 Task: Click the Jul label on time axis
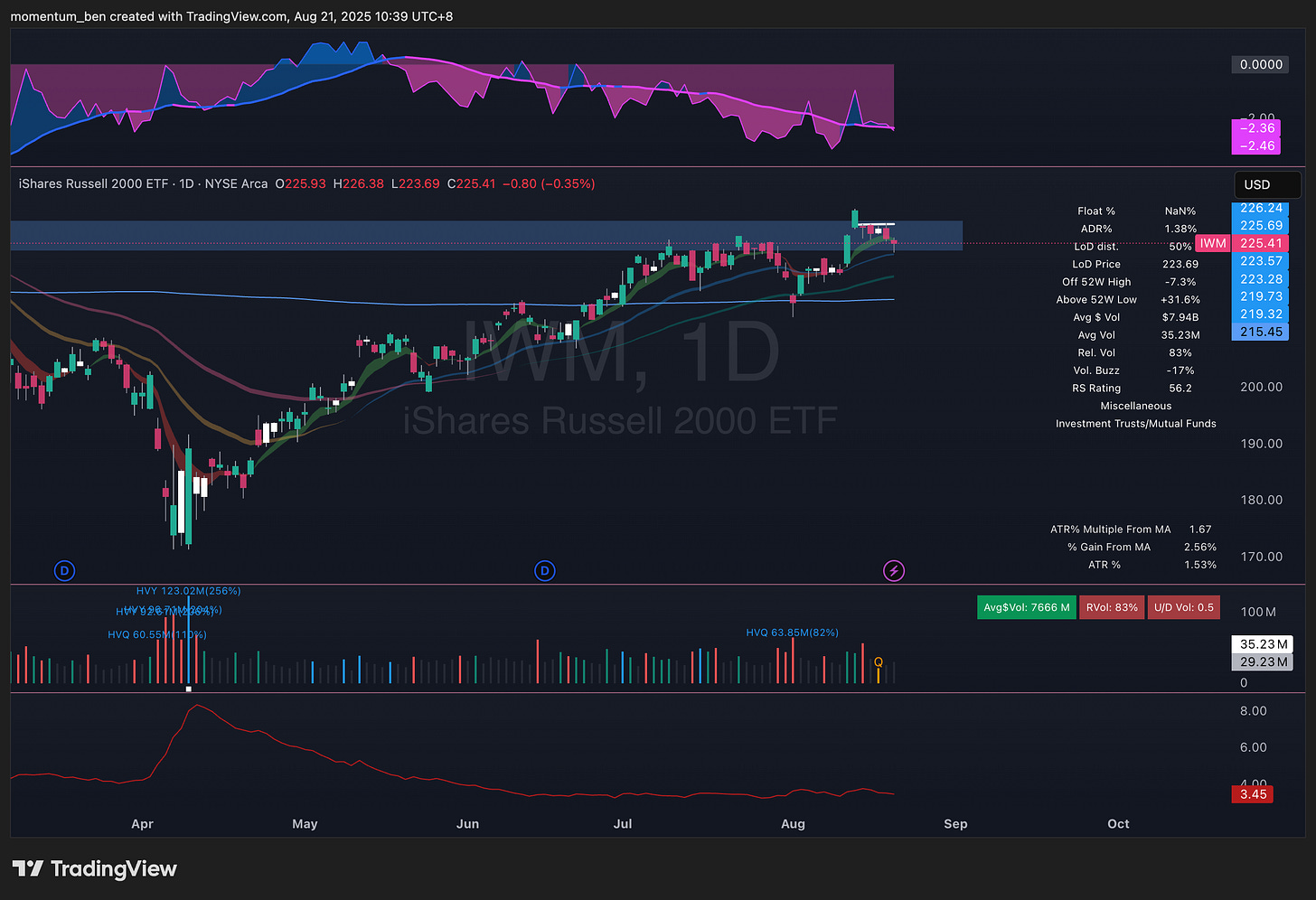[x=623, y=824]
